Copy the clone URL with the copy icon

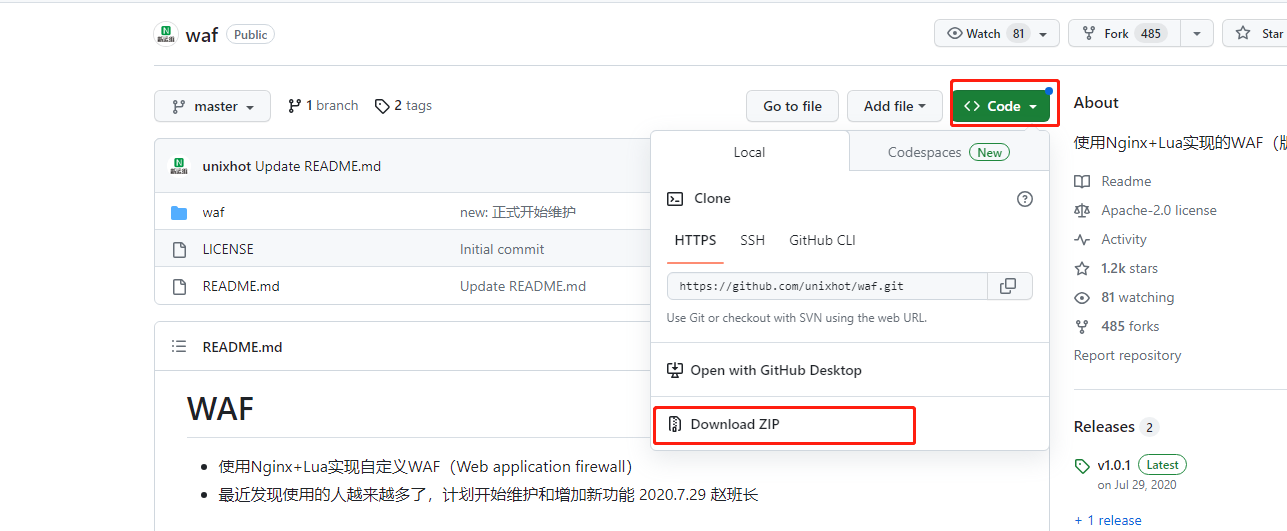tap(1009, 286)
